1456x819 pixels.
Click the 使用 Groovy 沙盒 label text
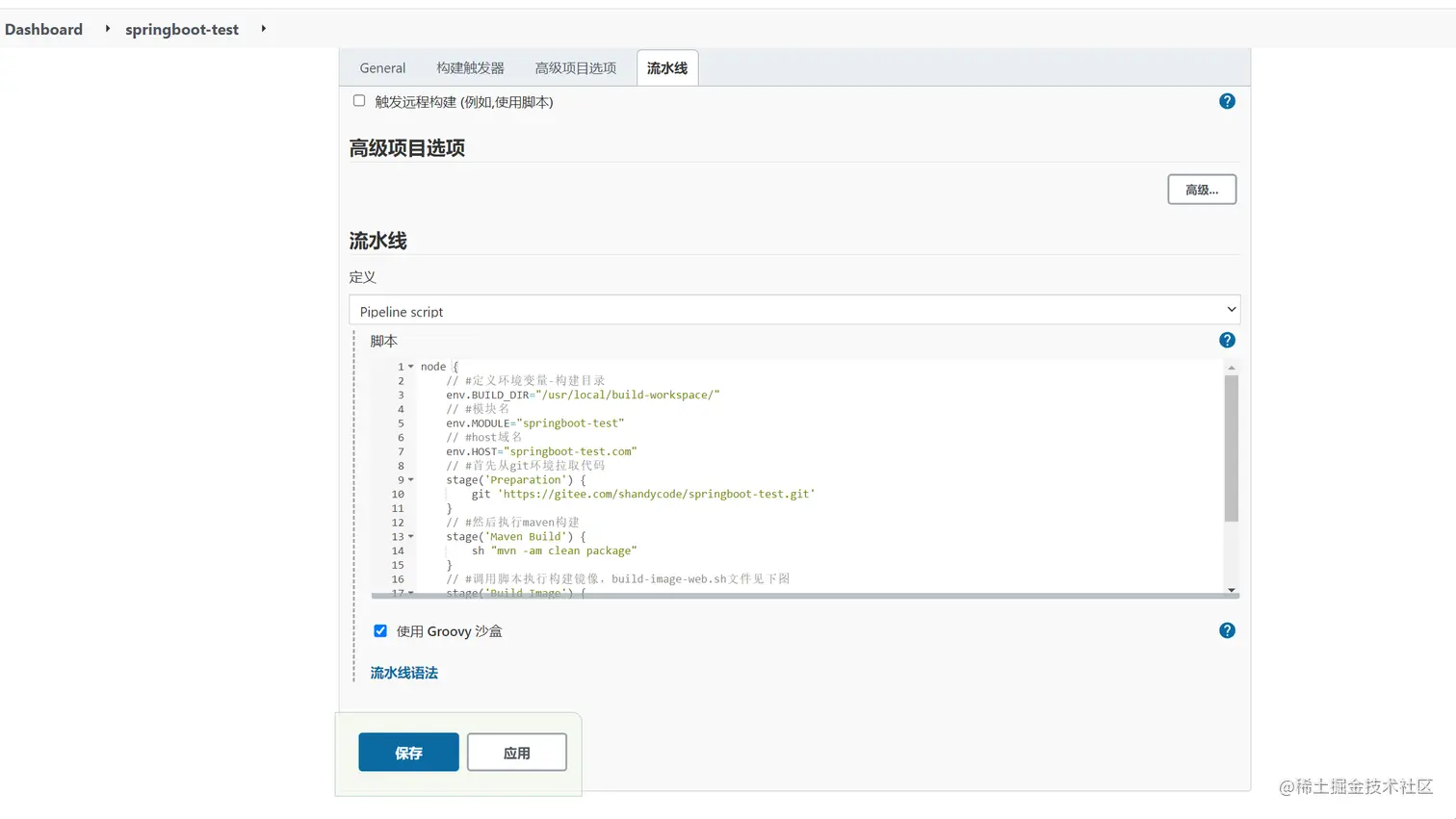click(x=450, y=631)
